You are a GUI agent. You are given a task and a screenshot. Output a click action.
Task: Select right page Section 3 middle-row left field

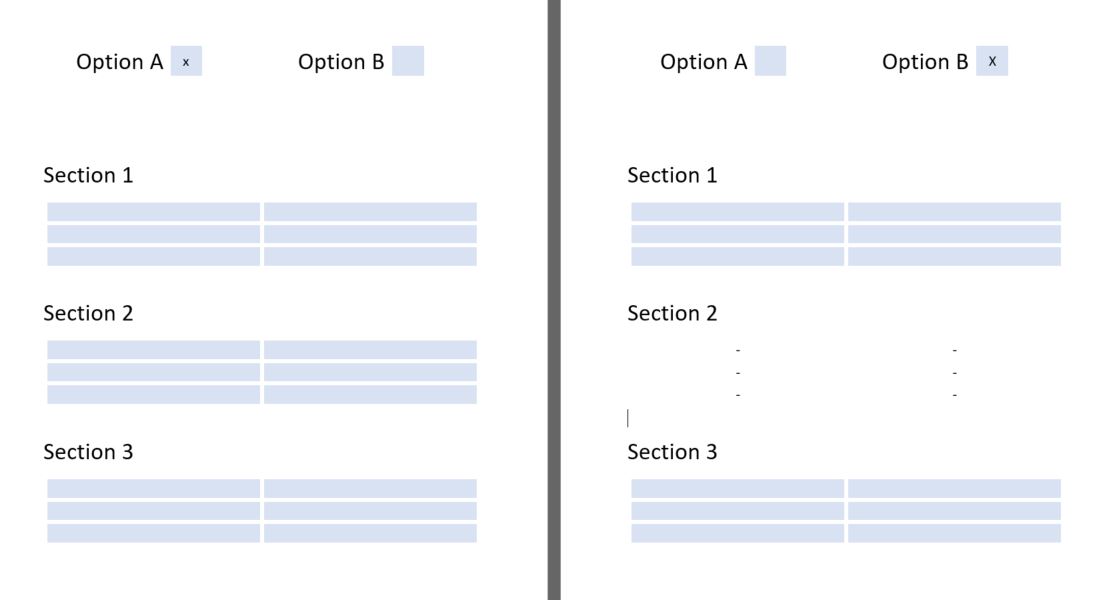tap(737, 510)
